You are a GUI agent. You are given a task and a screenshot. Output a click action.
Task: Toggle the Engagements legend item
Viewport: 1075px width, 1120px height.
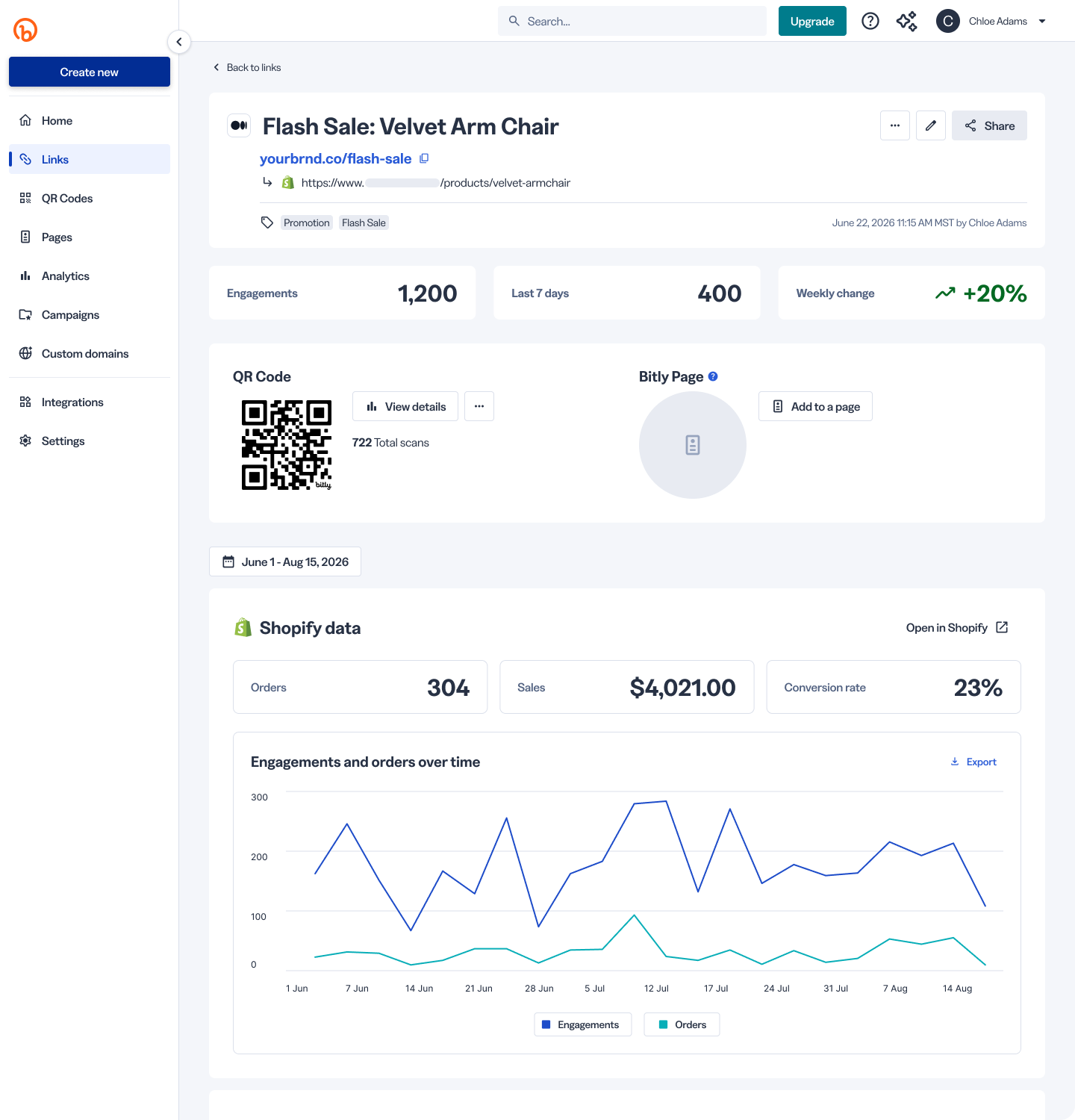coord(583,1024)
